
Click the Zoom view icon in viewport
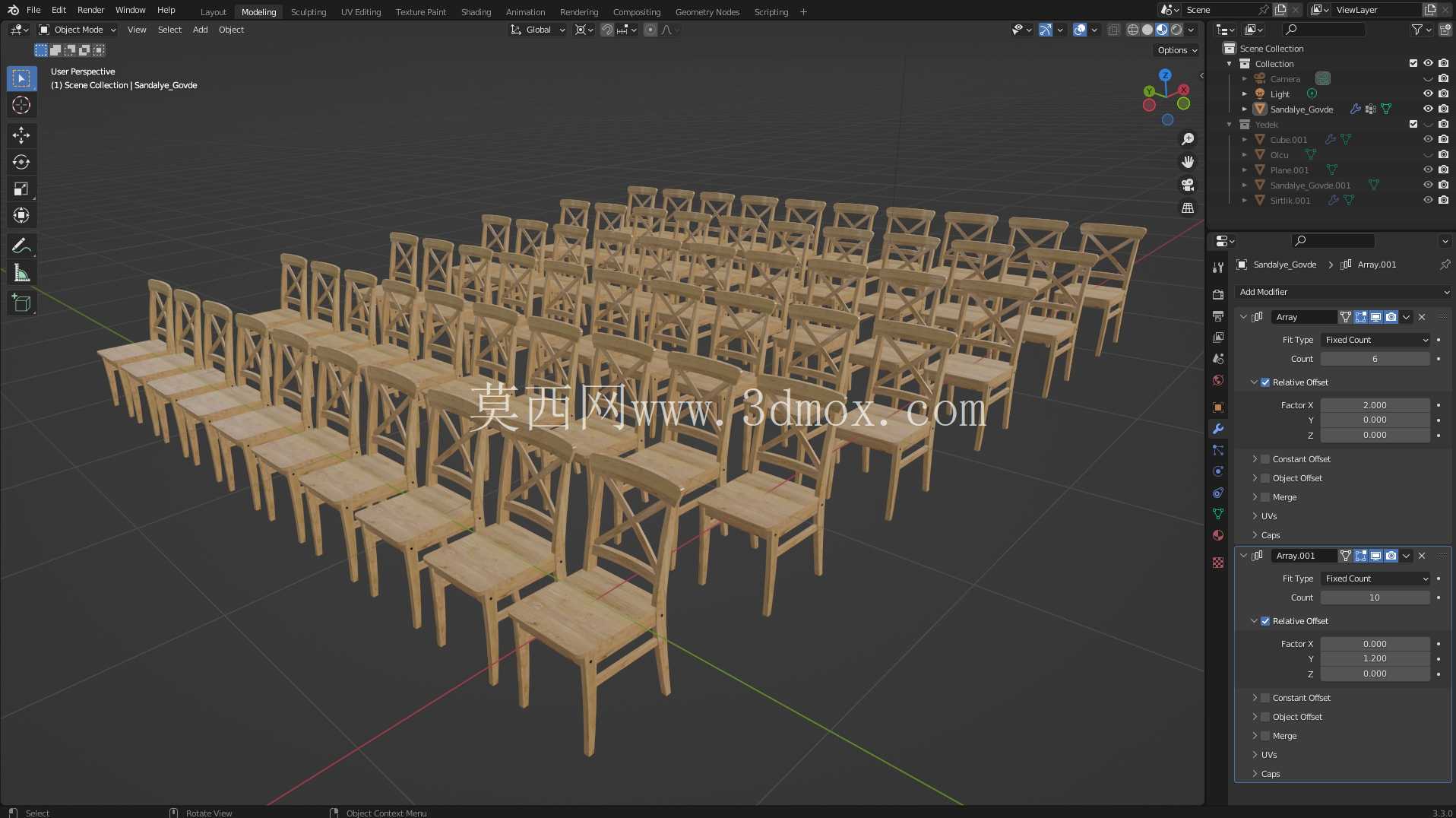click(1188, 139)
